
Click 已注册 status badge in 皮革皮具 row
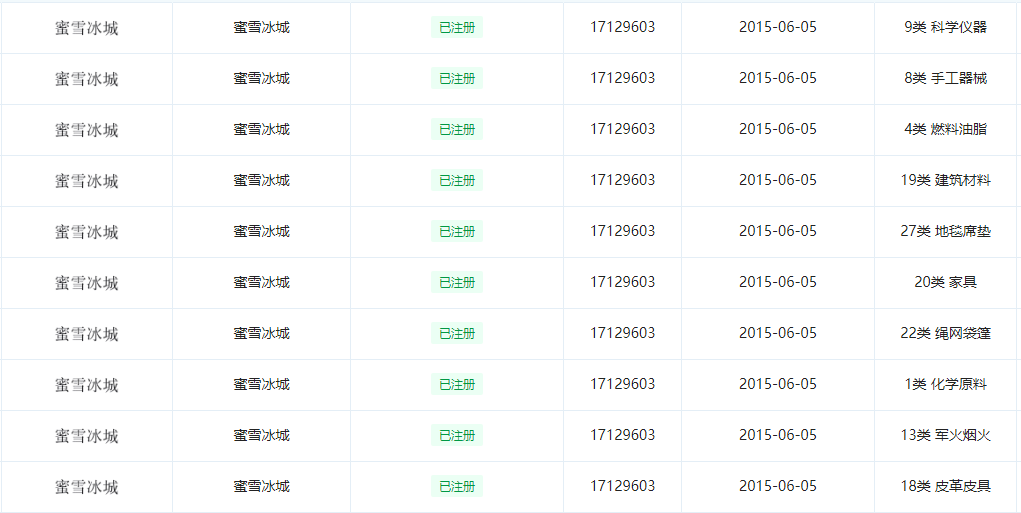(x=457, y=487)
